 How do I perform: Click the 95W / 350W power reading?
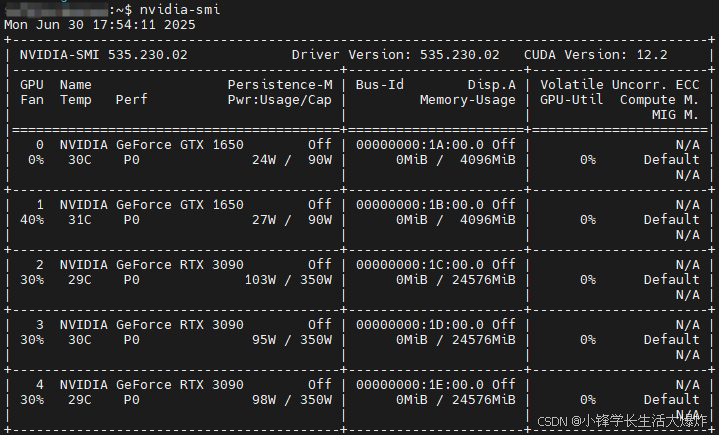[292, 340]
